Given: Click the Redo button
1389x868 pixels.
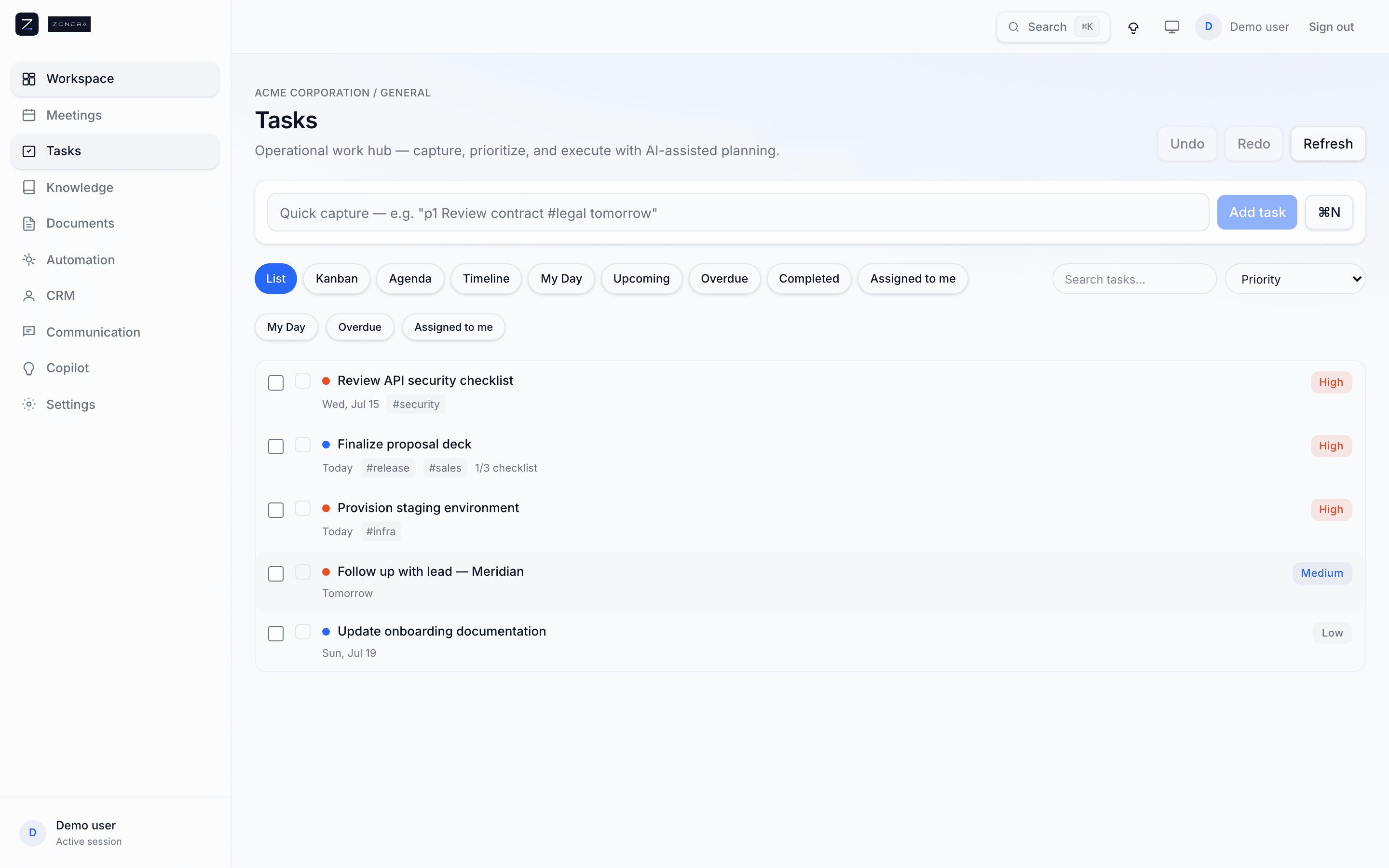Looking at the screenshot, I should (x=1253, y=144).
